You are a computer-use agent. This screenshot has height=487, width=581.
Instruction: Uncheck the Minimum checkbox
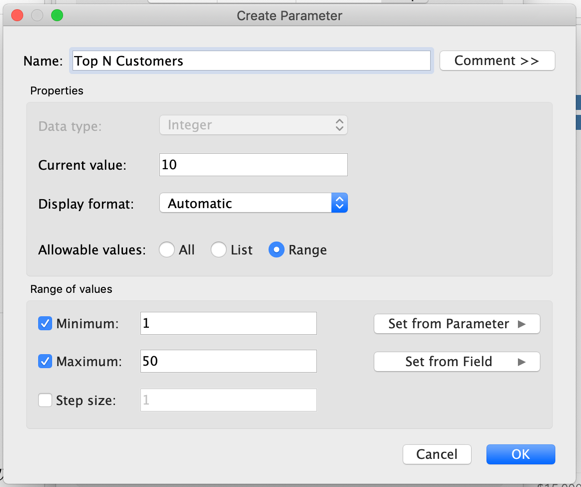click(x=45, y=323)
